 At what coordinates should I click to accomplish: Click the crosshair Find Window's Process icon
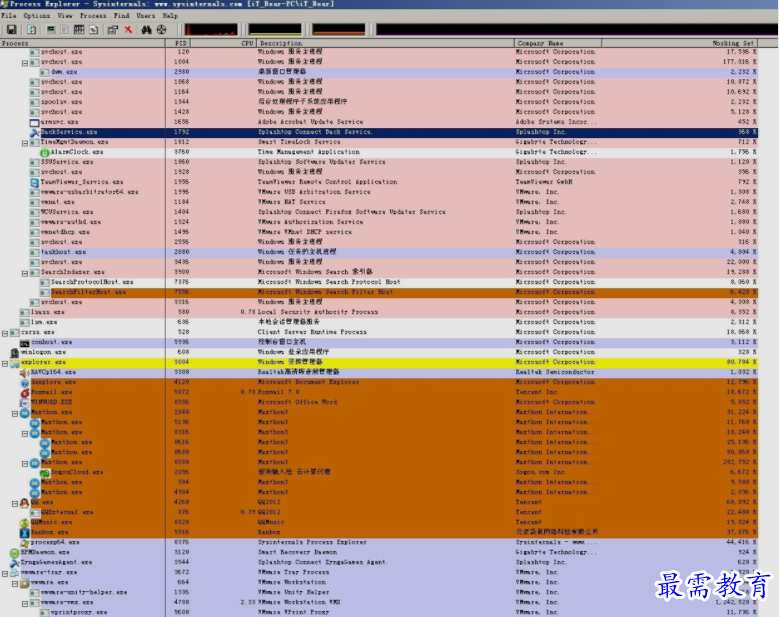pyautogui.click(x=162, y=30)
